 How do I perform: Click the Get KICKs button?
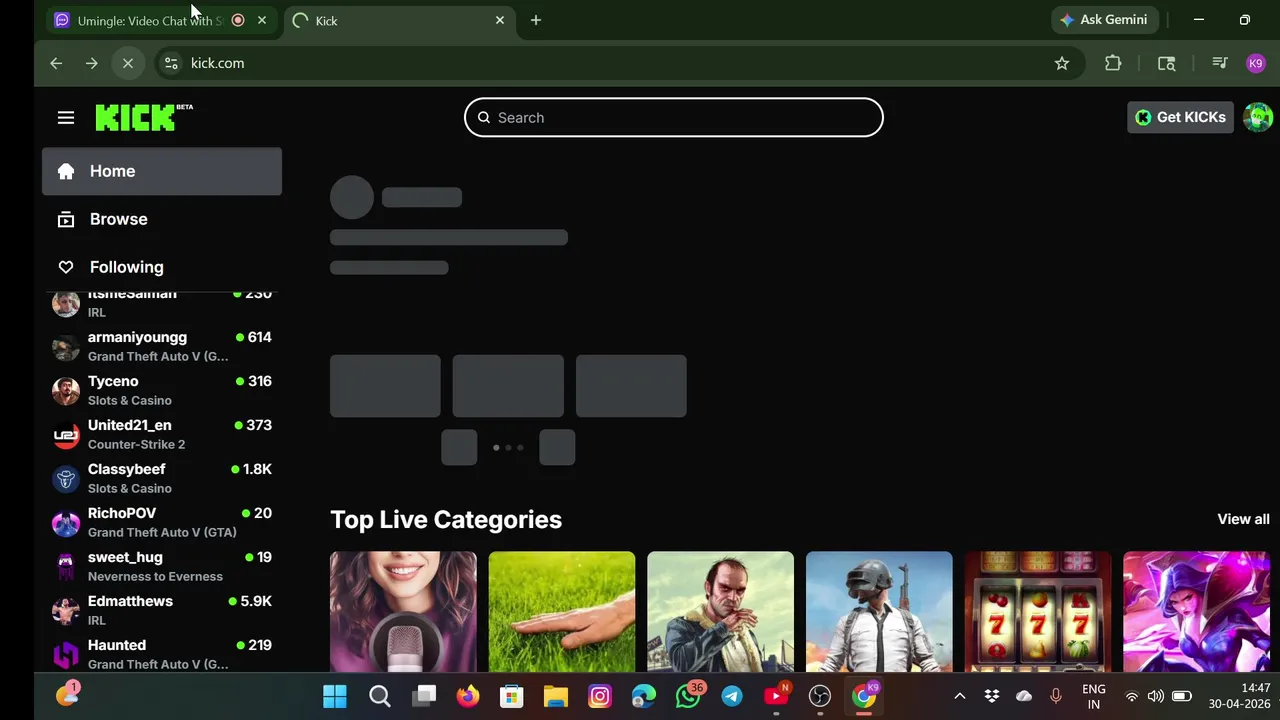click(x=1180, y=117)
